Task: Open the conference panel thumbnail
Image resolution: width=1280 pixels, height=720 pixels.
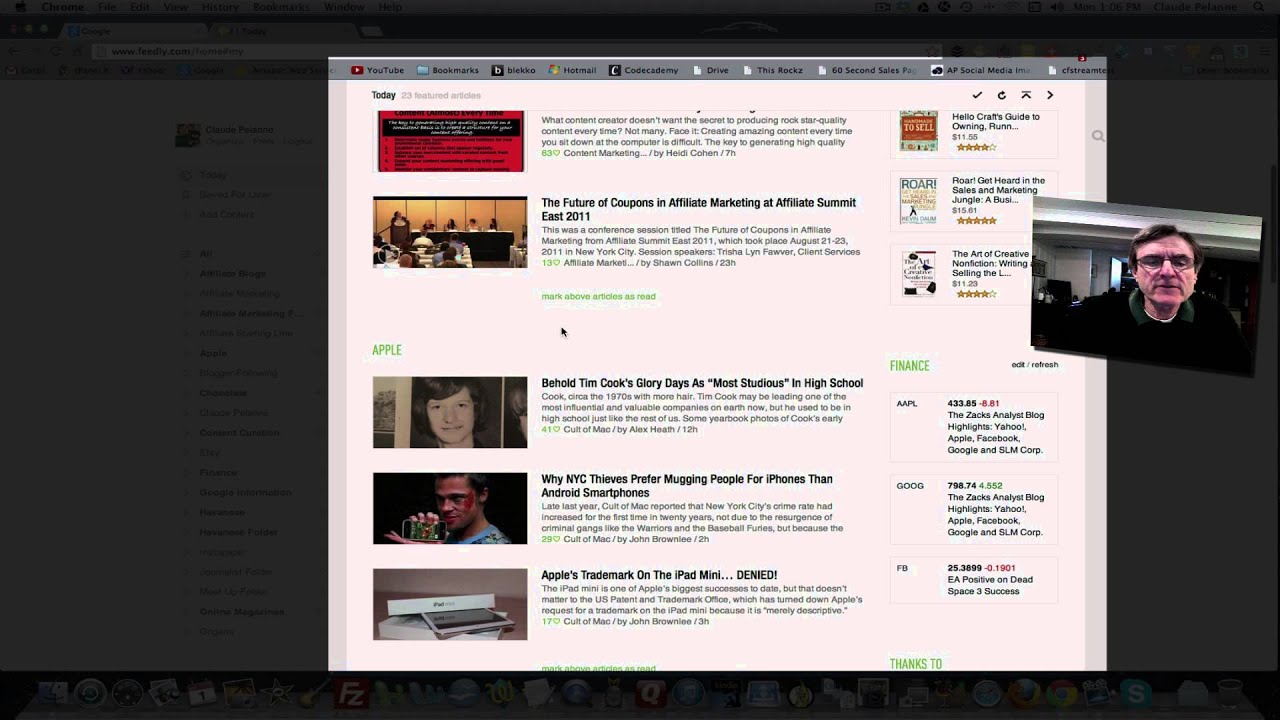Action: 450,232
